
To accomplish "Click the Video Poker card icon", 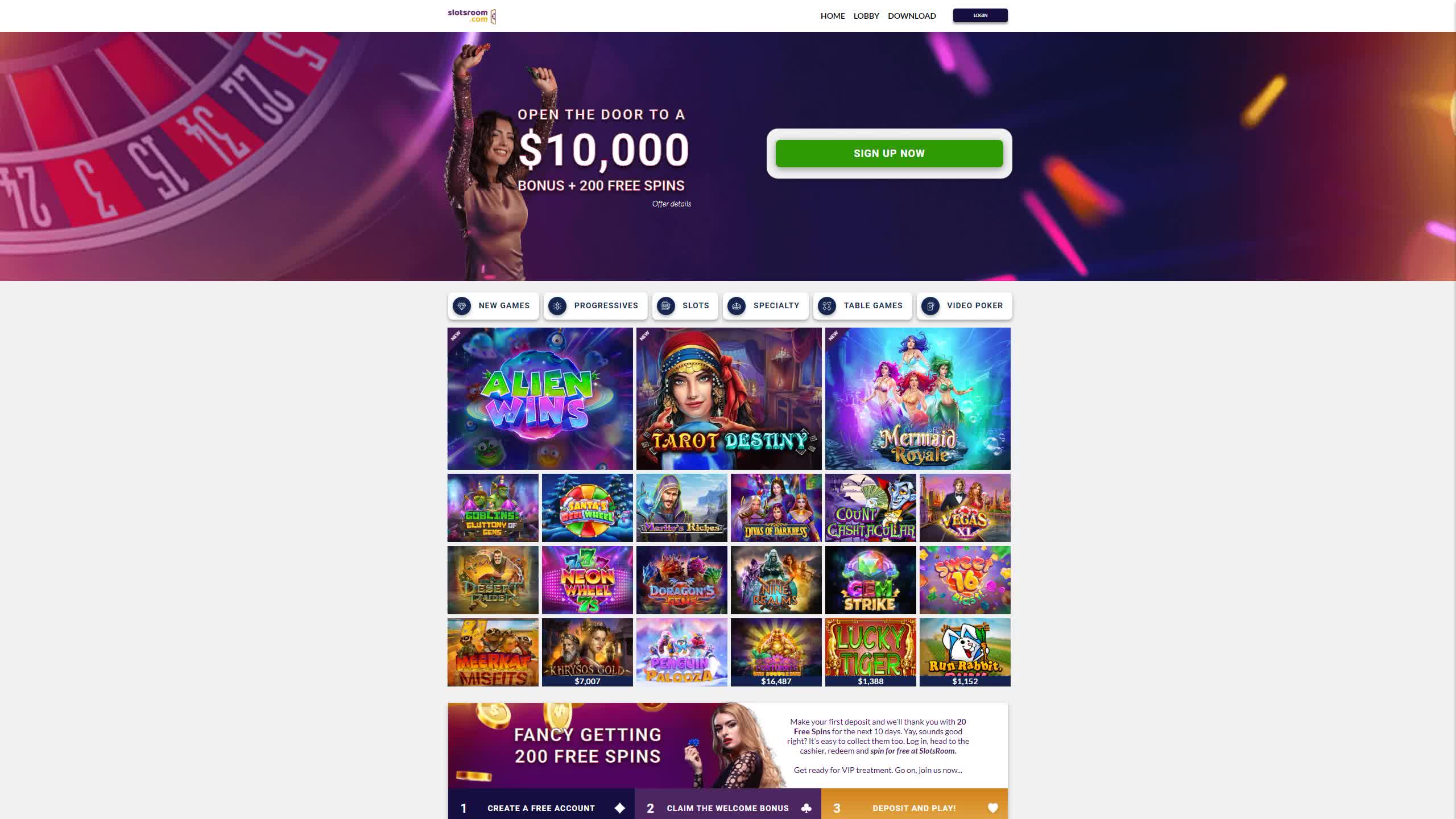I will pyautogui.click(x=930, y=306).
